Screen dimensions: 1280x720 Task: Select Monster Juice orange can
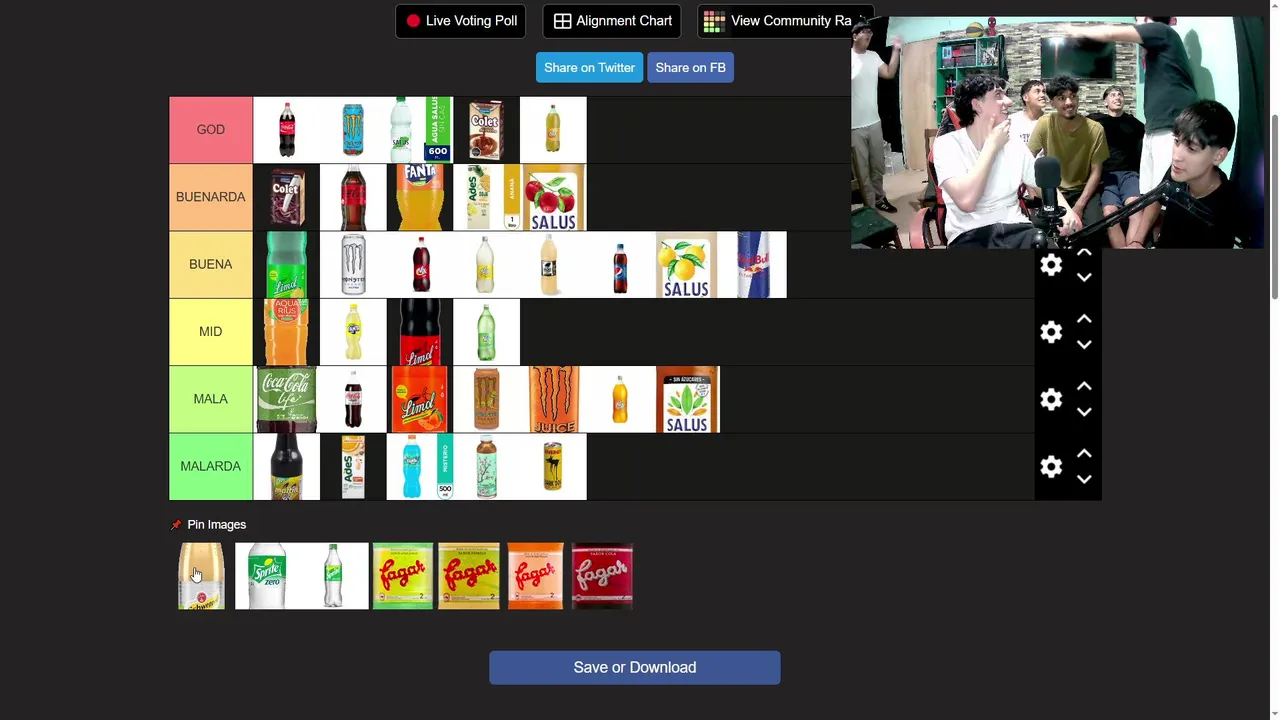coord(553,399)
